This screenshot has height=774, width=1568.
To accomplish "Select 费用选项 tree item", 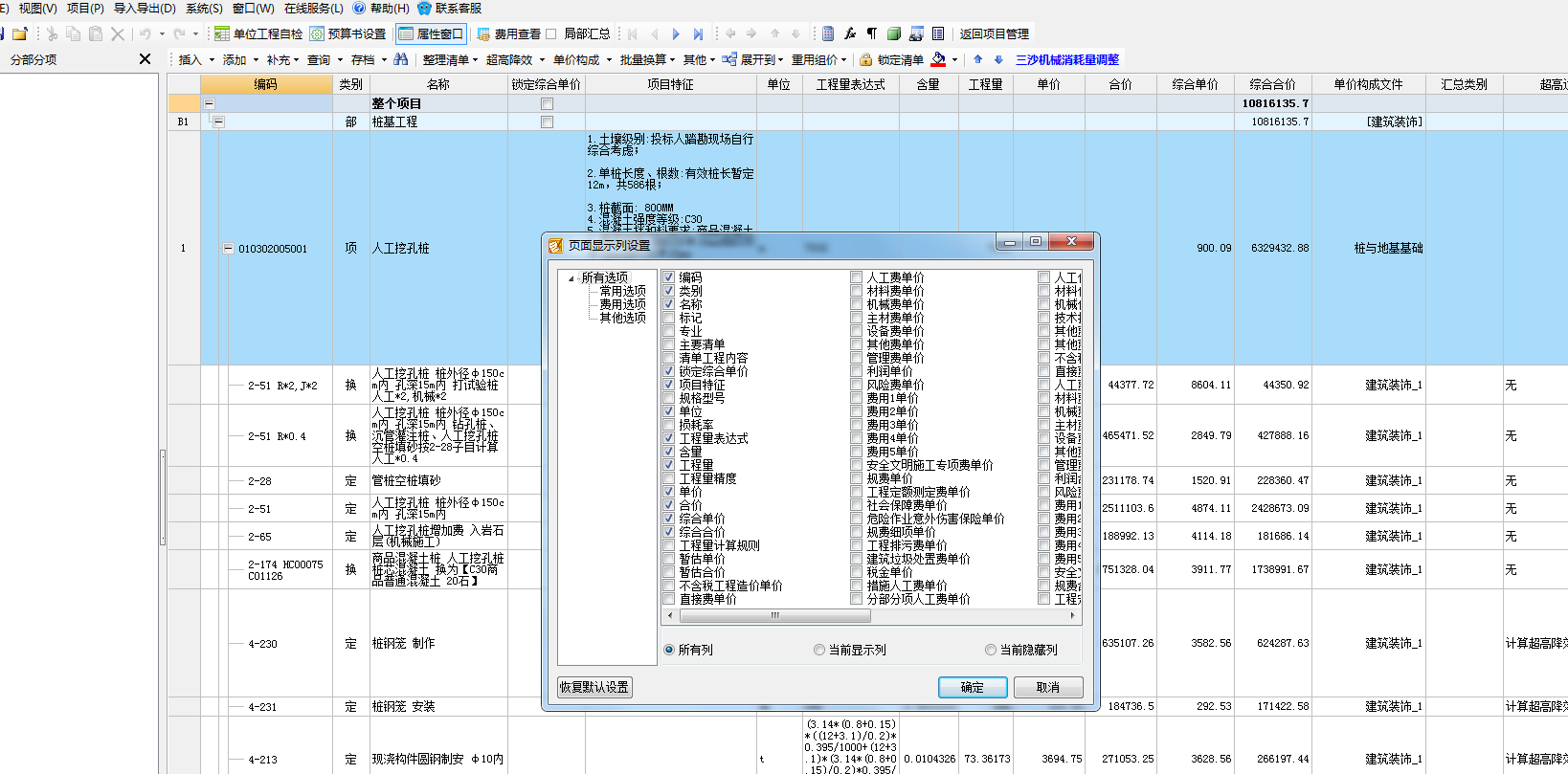I will [623, 304].
